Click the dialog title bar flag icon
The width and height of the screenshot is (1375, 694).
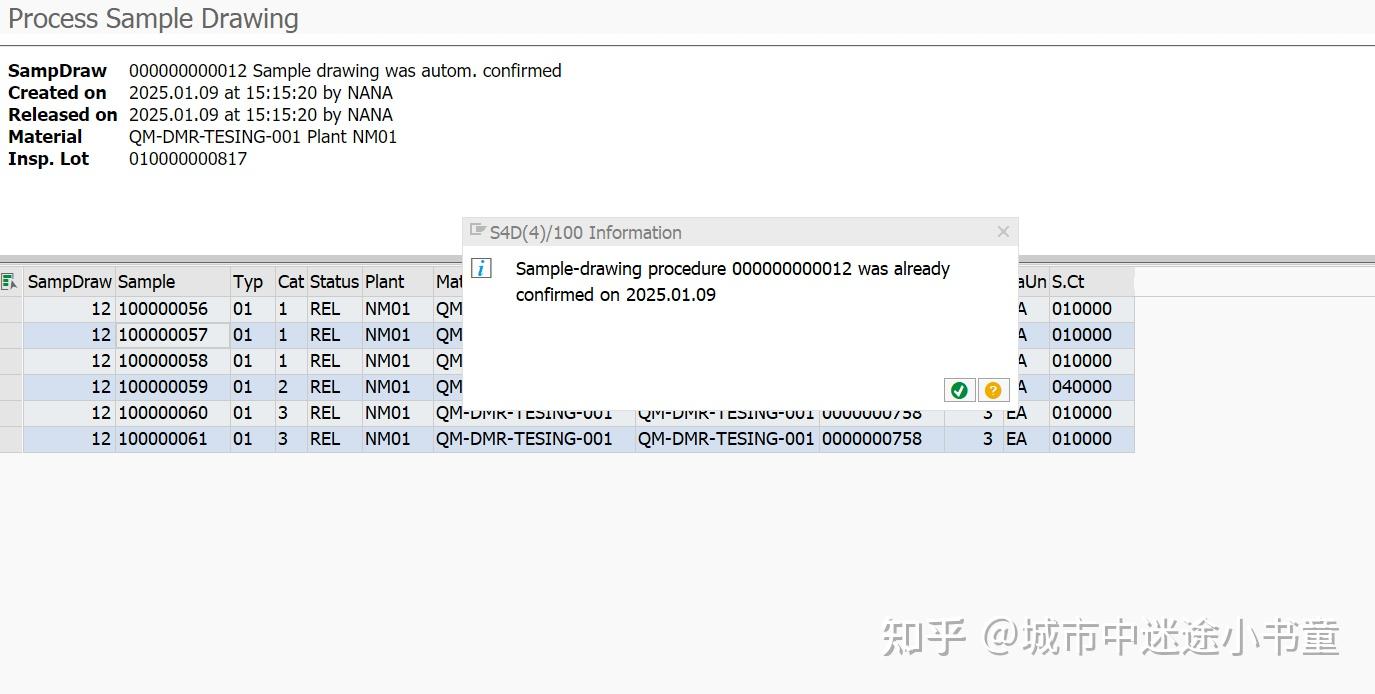pos(479,231)
